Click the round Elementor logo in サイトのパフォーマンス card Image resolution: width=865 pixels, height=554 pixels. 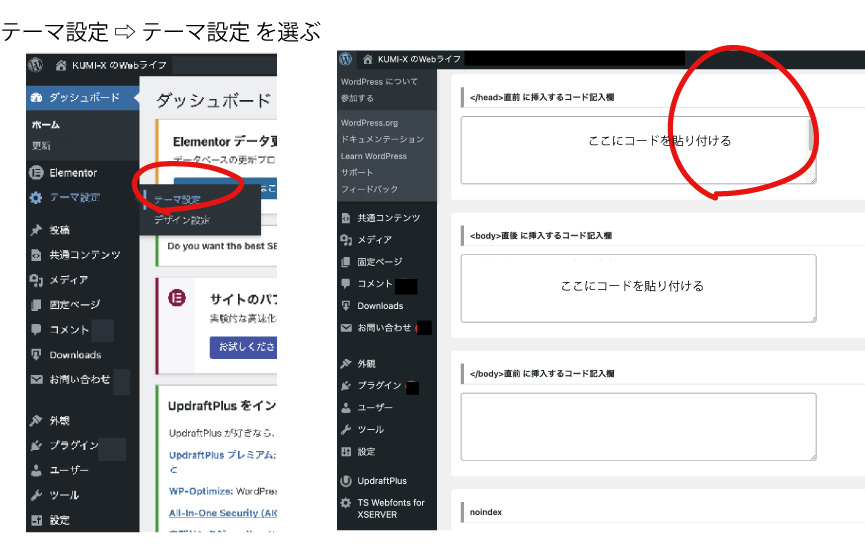click(x=177, y=299)
